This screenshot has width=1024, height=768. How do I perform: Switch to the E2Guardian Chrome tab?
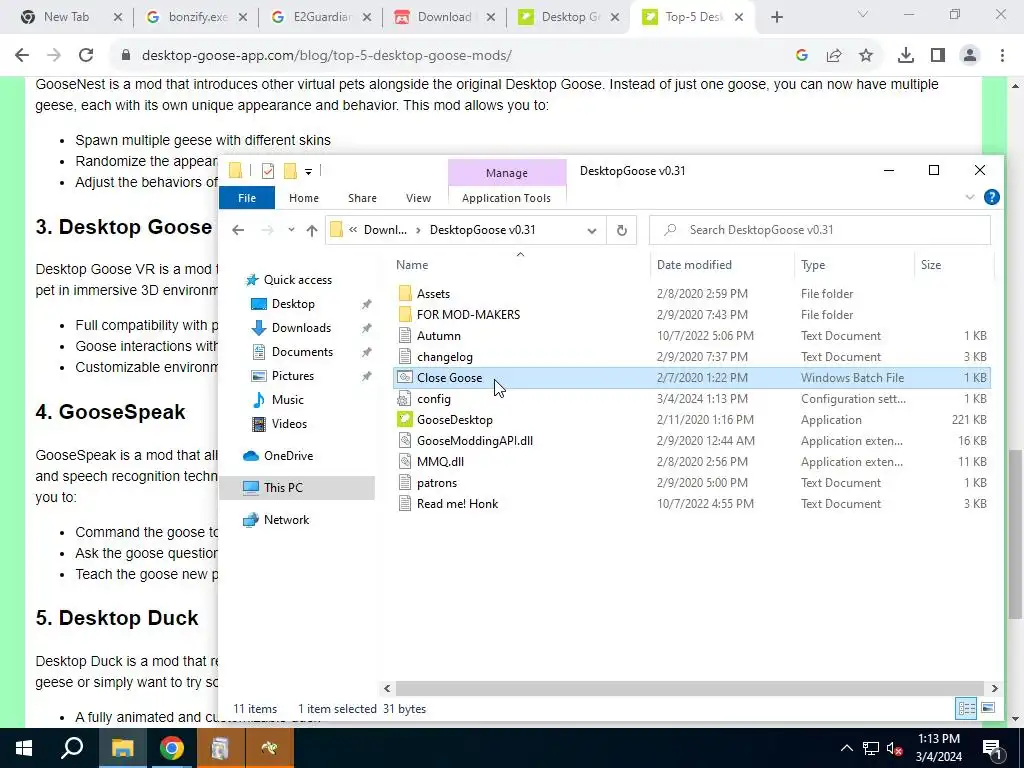[321, 17]
